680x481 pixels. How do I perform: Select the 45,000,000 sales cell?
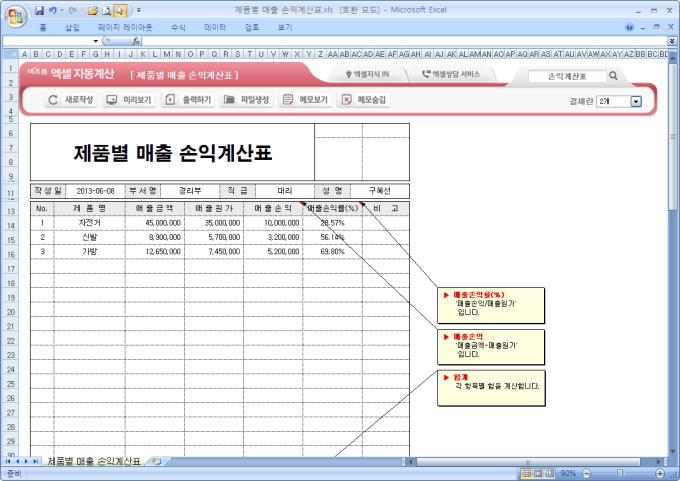[x=155, y=223]
